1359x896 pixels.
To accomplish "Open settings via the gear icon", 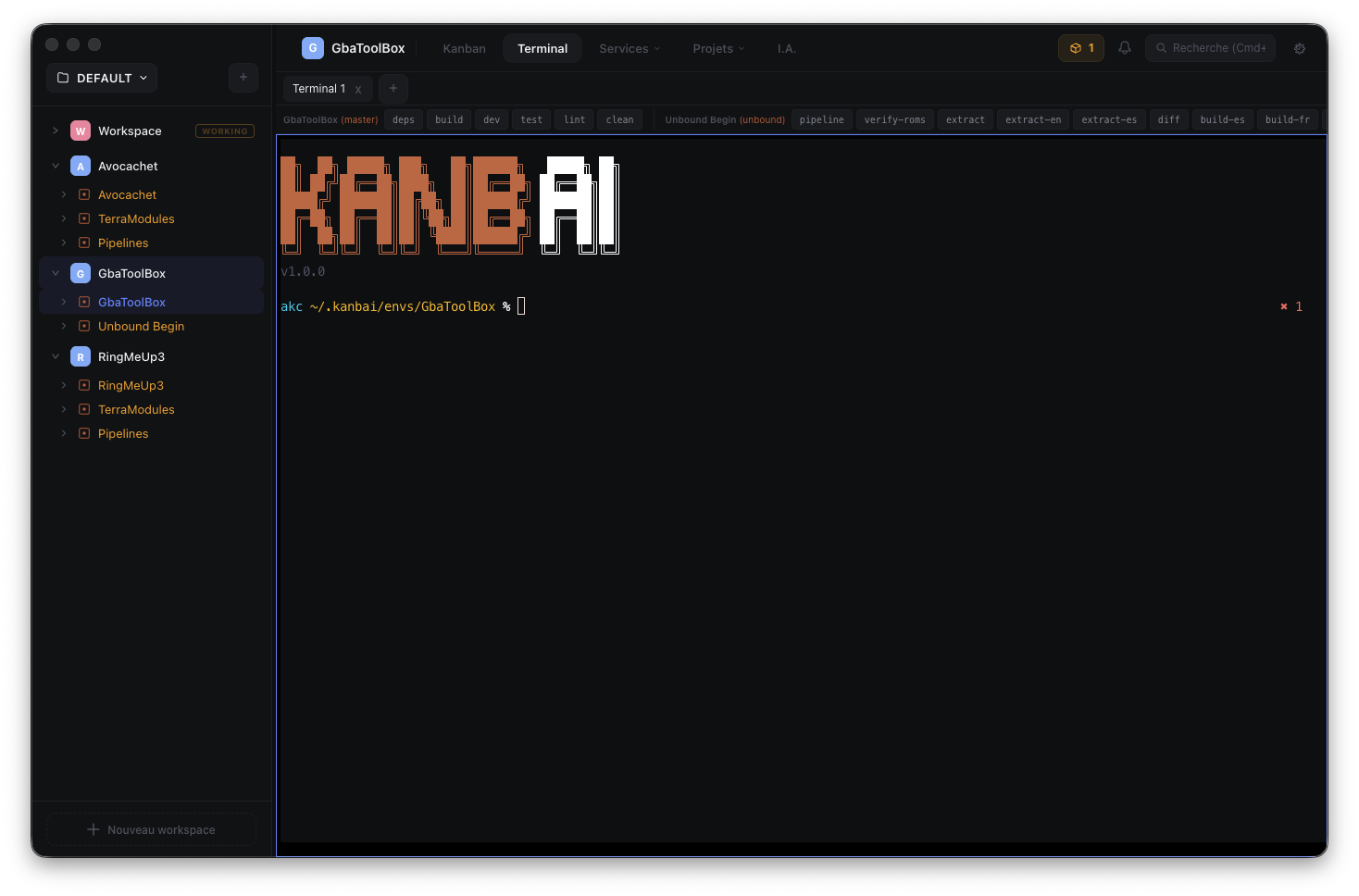I will click(x=1300, y=48).
